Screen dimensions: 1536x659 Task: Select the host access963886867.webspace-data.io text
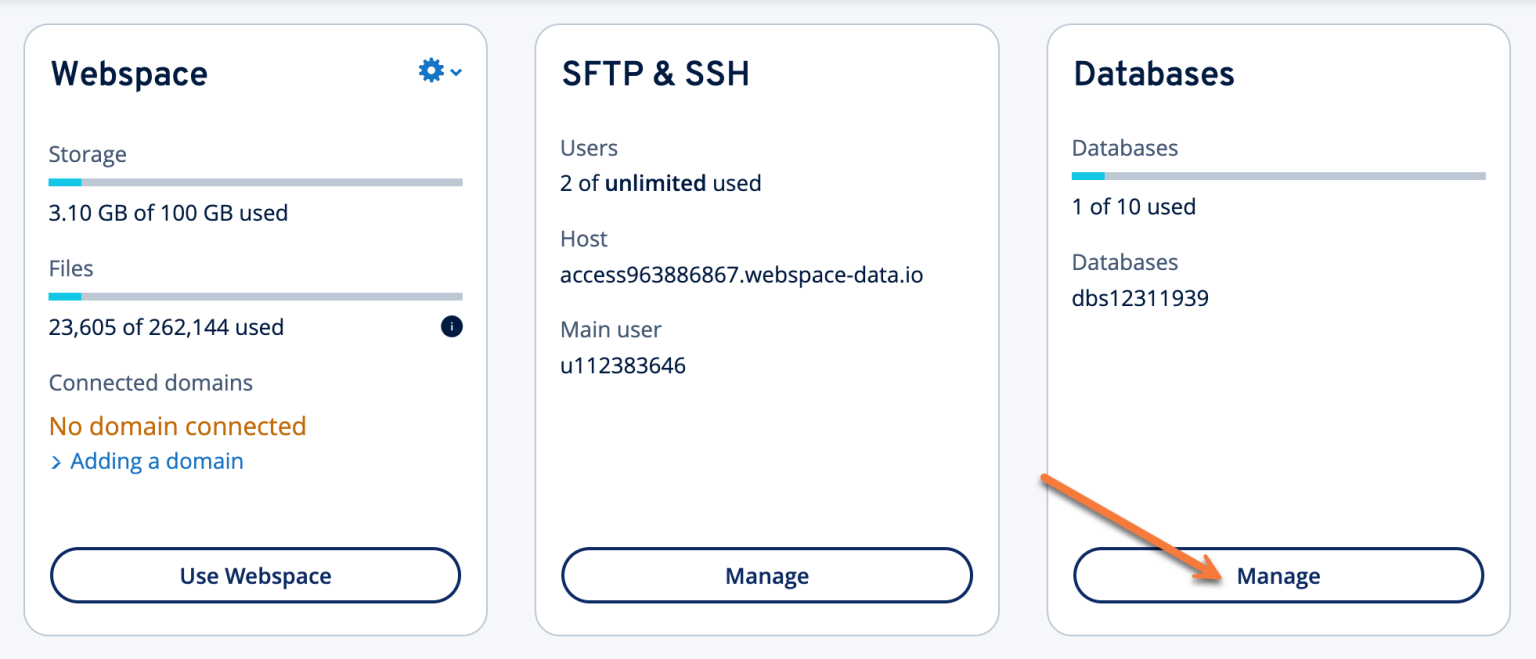click(742, 275)
